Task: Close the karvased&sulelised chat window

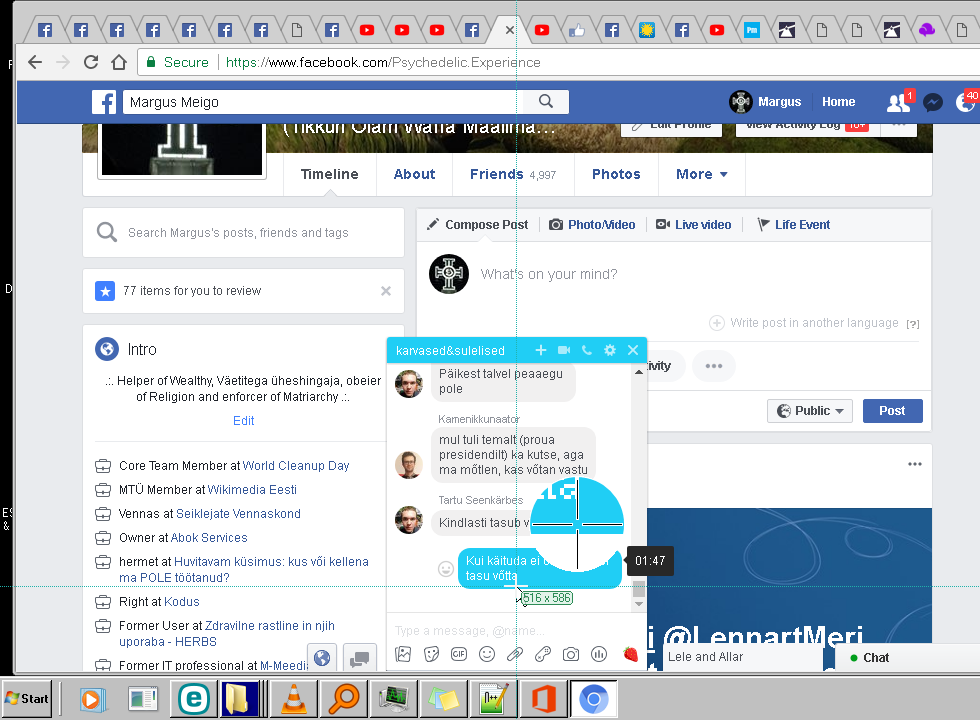Action: click(633, 350)
